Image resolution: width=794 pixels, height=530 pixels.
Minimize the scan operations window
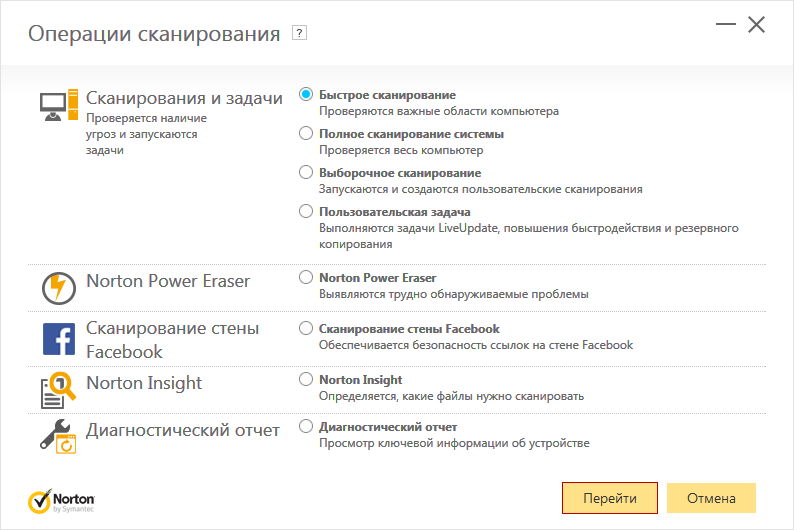726,24
